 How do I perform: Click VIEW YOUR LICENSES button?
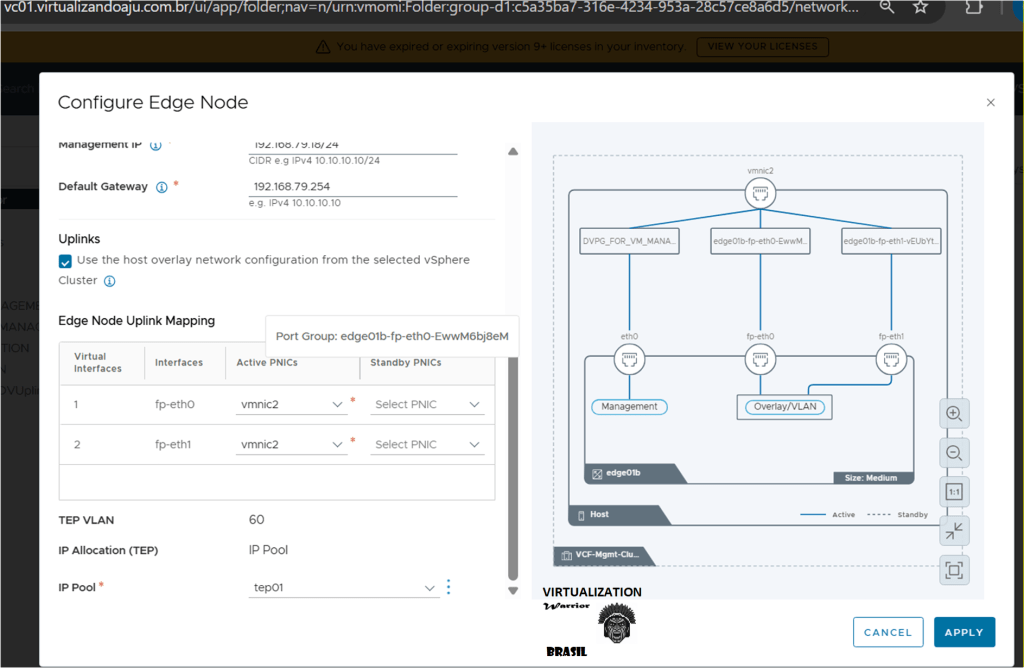click(763, 46)
